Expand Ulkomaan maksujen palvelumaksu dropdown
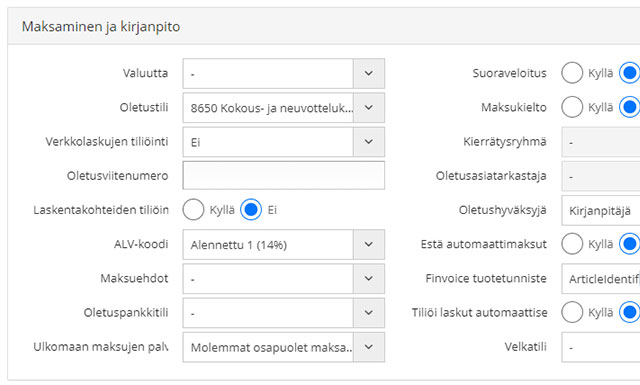640x385 pixels. click(369, 347)
